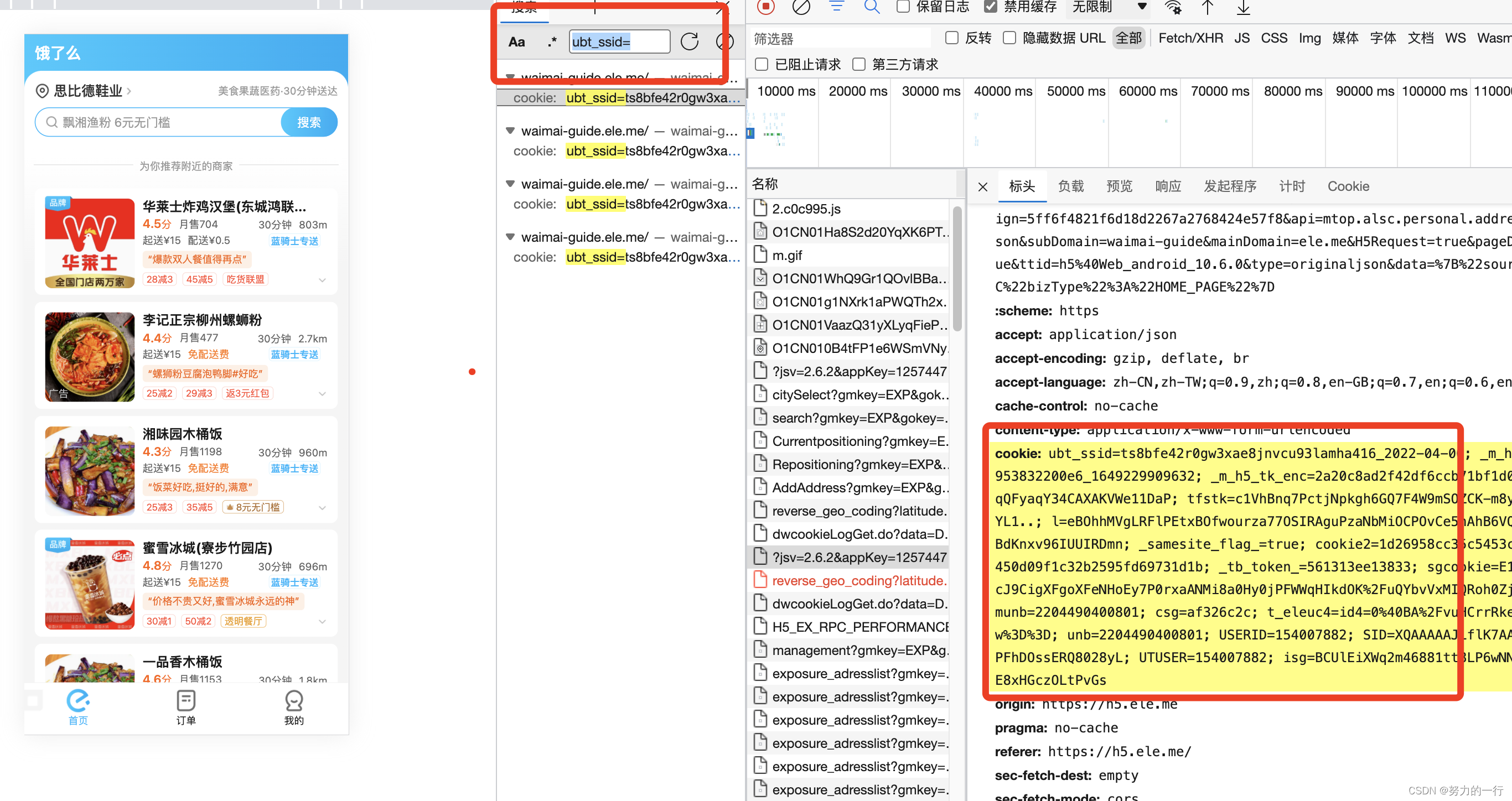Image resolution: width=1512 pixels, height=801 pixels.
Task: Click the refresh search icon
Action: tap(690, 41)
